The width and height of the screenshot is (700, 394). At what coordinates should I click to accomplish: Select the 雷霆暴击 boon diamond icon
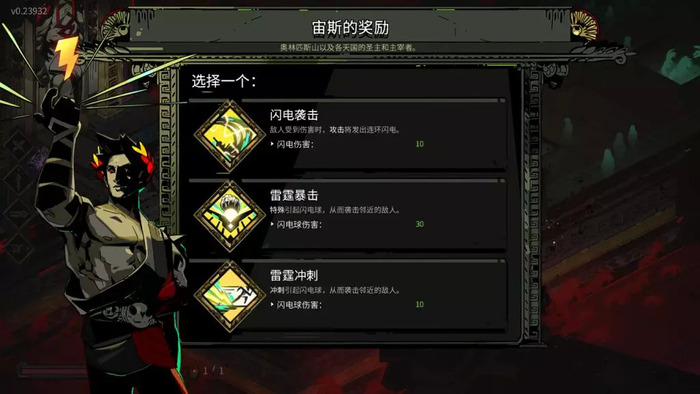230,216
